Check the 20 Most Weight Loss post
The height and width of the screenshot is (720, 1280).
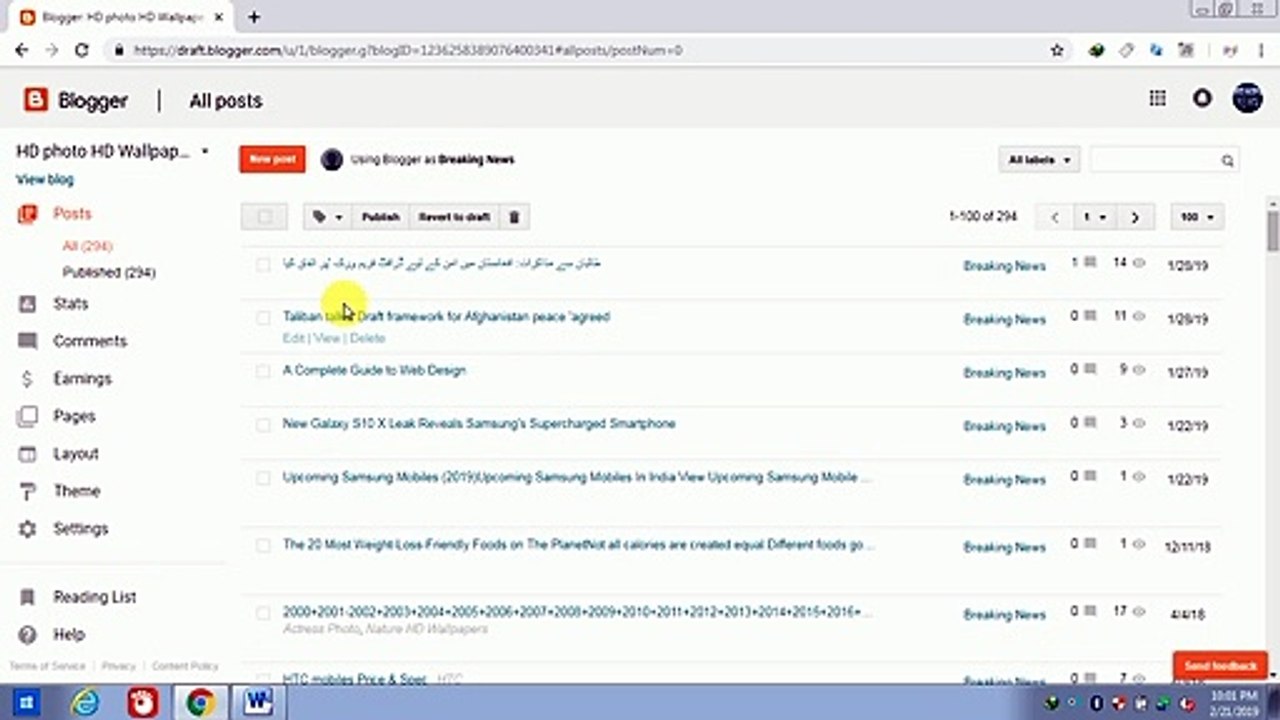[x=263, y=546]
